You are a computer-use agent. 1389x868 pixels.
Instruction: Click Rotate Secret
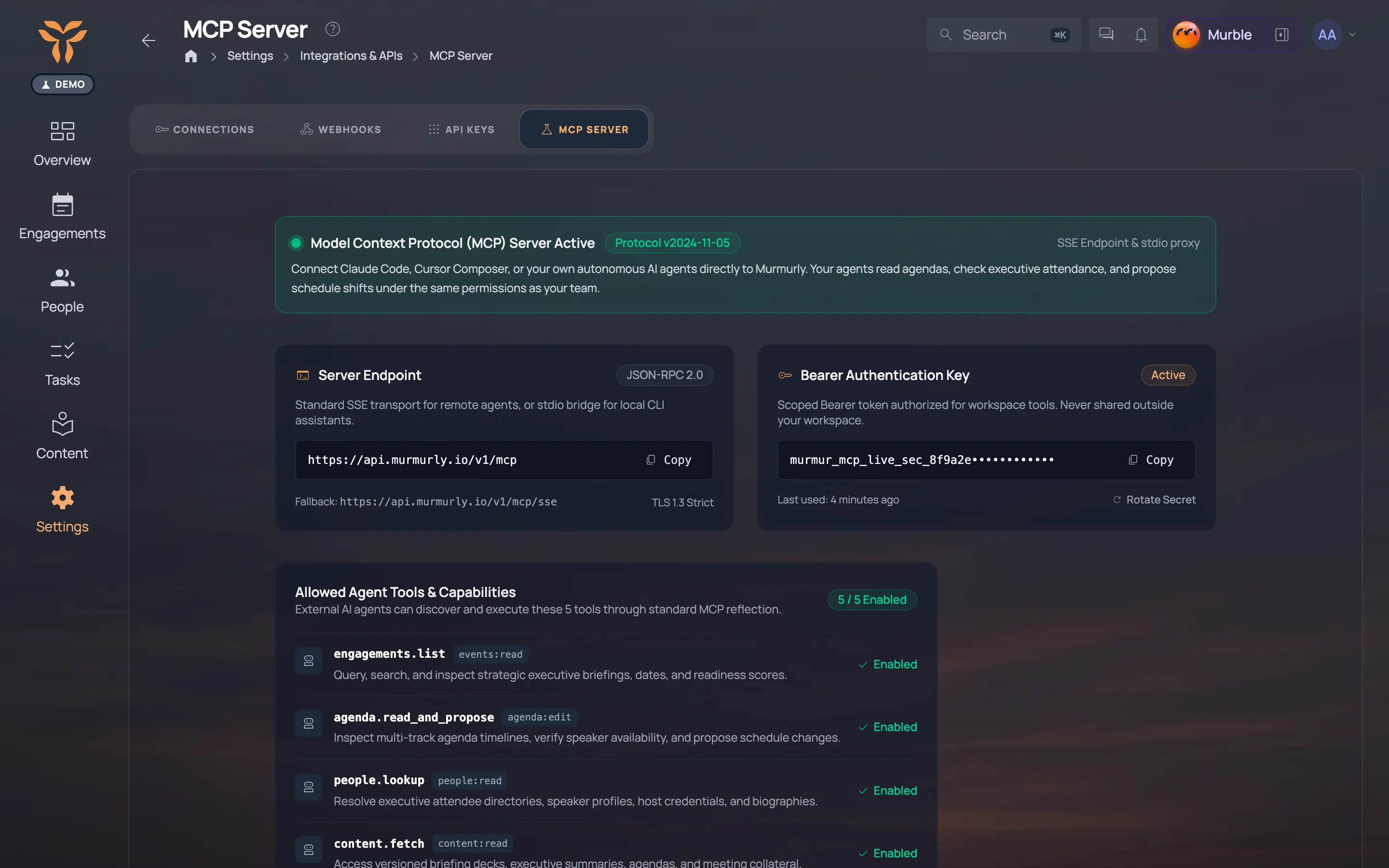[x=1154, y=500]
